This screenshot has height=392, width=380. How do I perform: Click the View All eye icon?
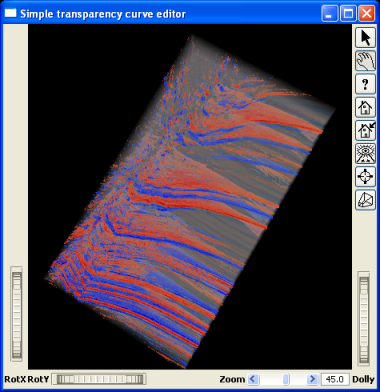[x=366, y=154]
